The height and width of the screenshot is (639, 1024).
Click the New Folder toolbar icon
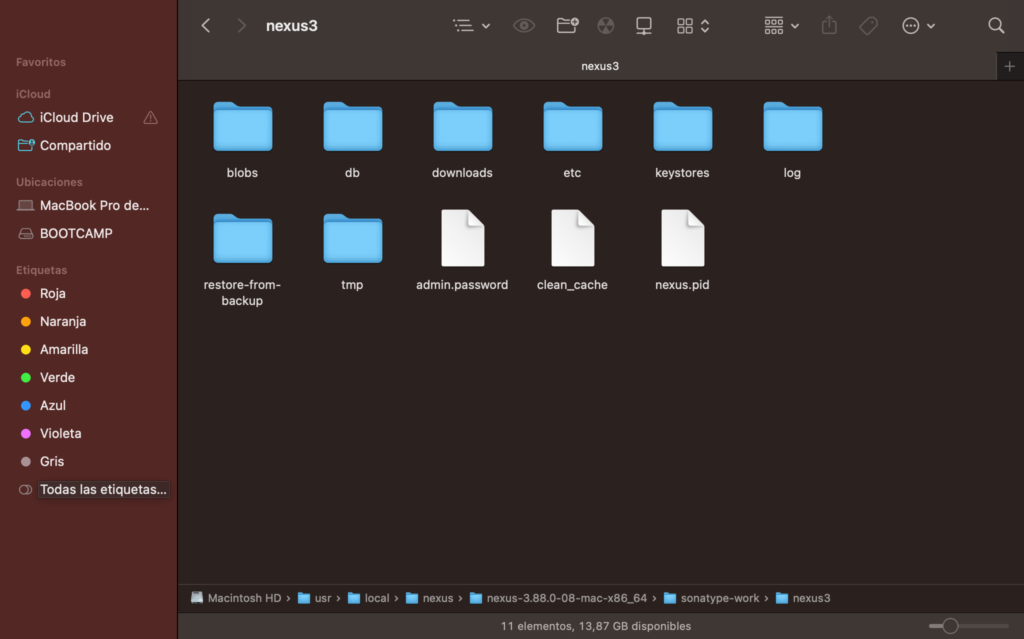click(567, 26)
